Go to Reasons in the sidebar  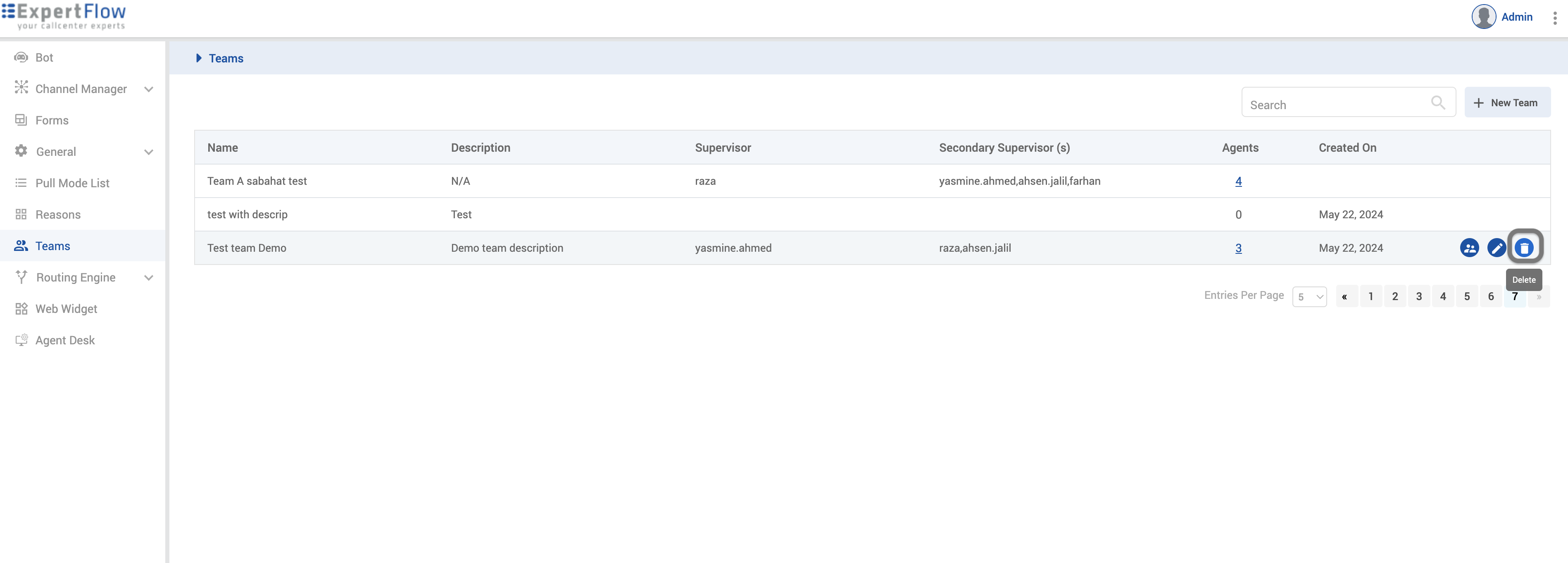point(58,214)
